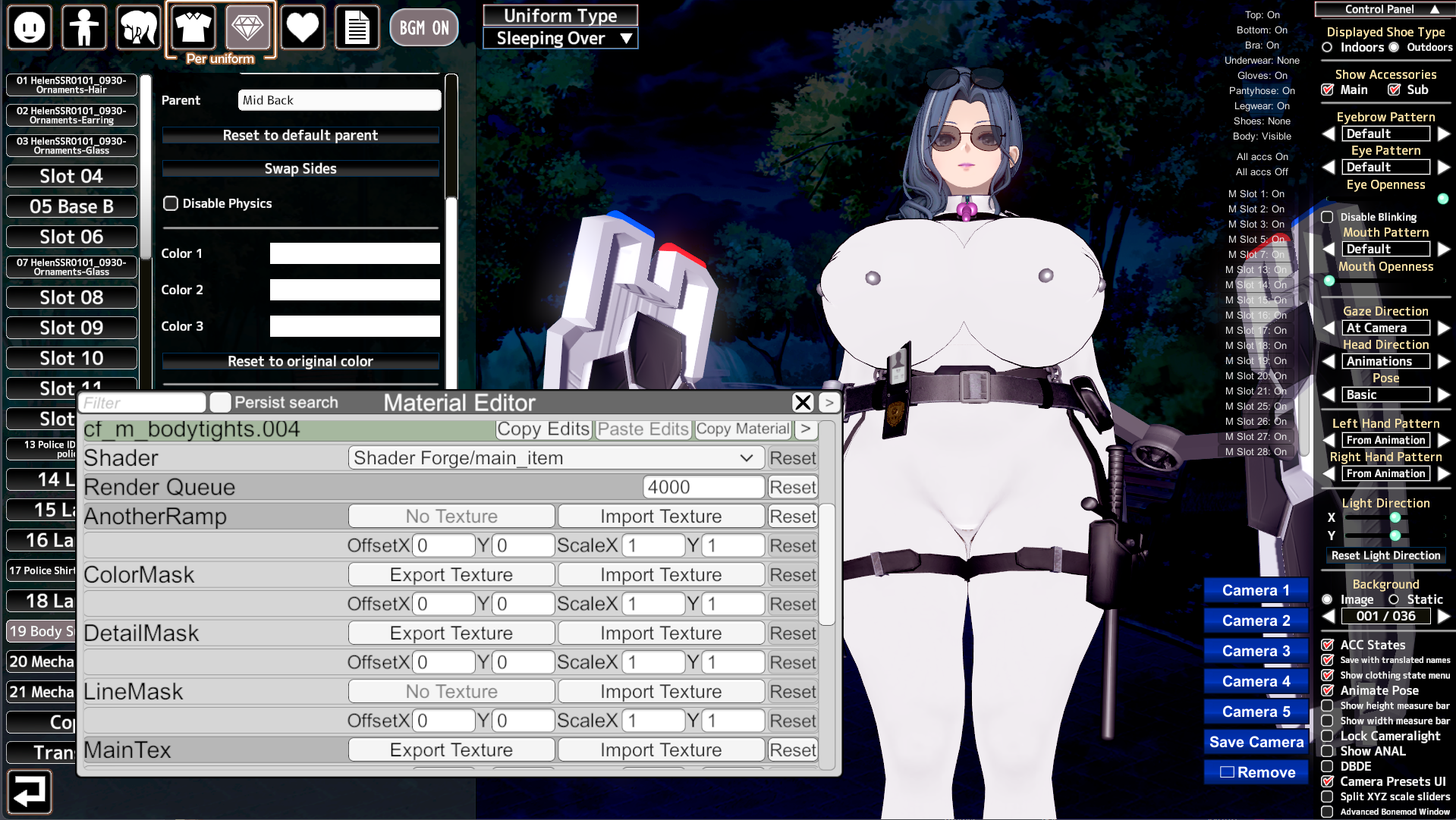The height and width of the screenshot is (820, 1456).
Task: Enable the Lock Cameralight checkbox
Action: coord(1327,736)
